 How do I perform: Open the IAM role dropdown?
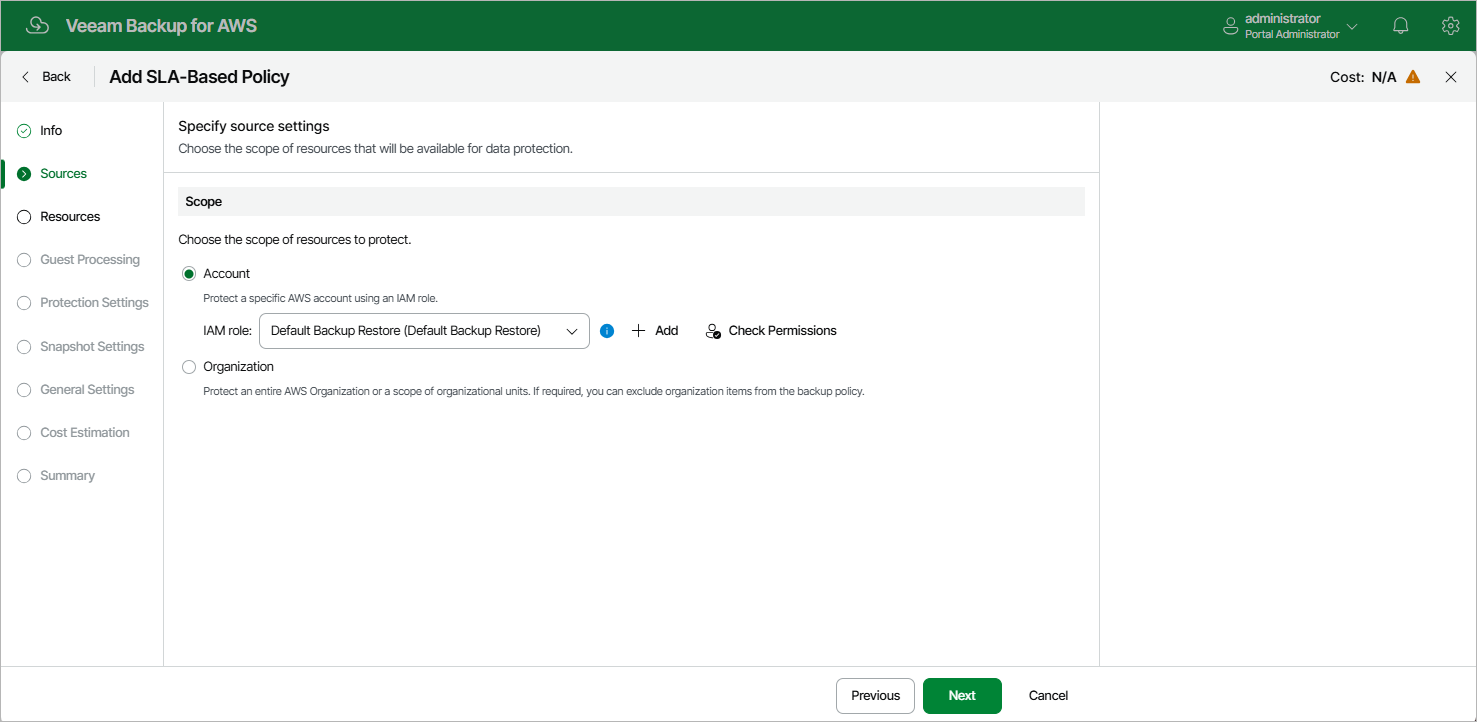pyautogui.click(x=424, y=331)
